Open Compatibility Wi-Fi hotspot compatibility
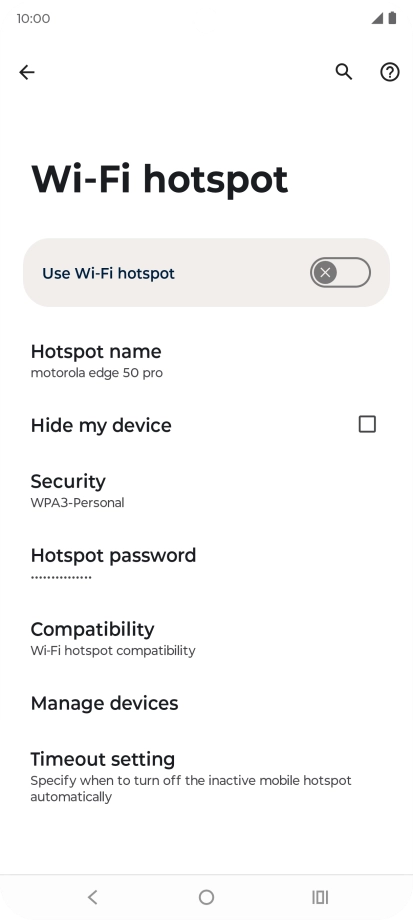Screen dimensions: 413x920 click(x=206, y=638)
